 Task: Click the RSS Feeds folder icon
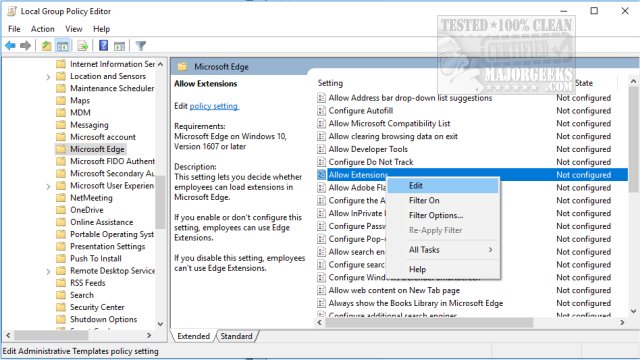coord(61,283)
